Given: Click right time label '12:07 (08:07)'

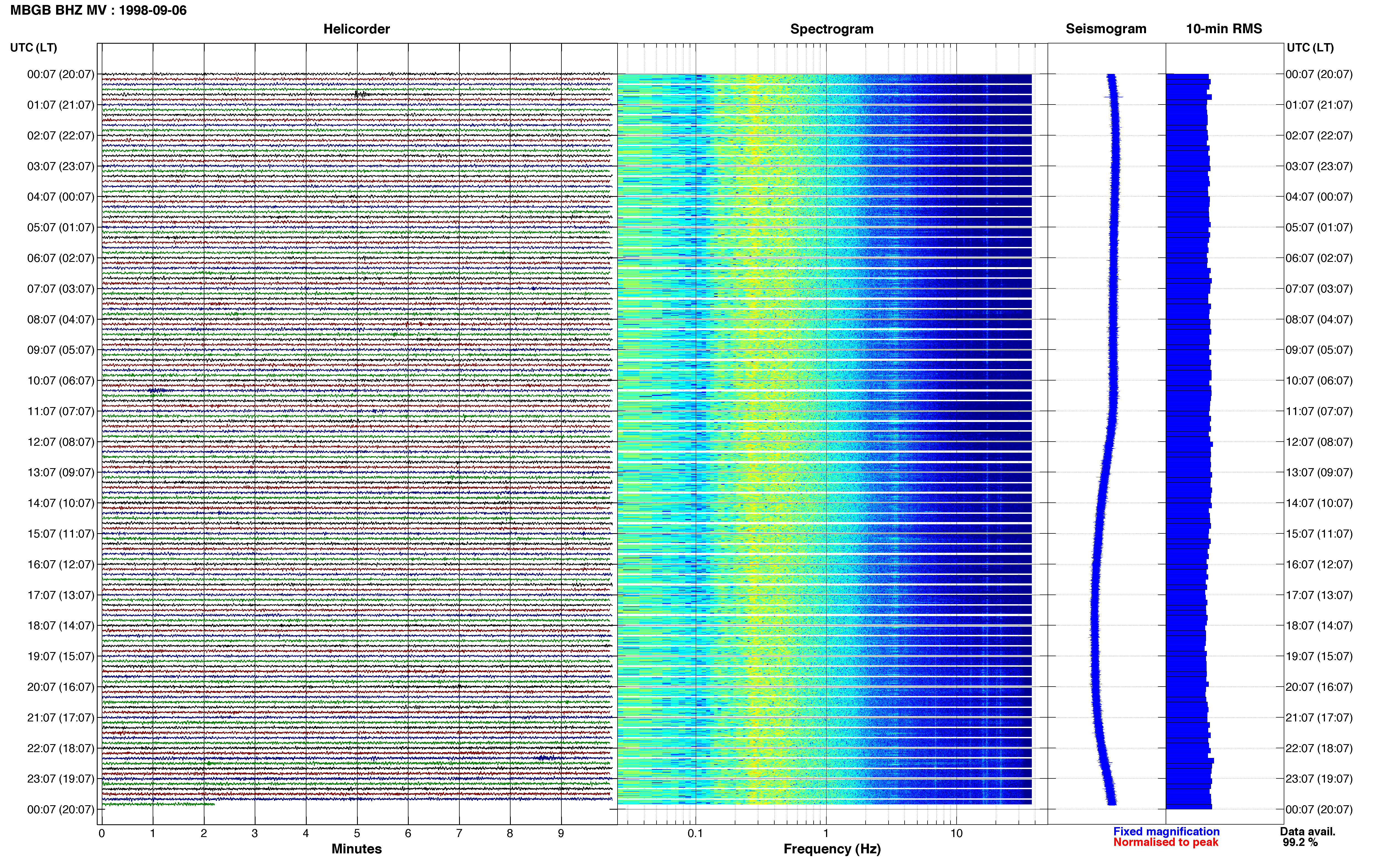Looking at the screenshot, I should [x=1319, y=442].
